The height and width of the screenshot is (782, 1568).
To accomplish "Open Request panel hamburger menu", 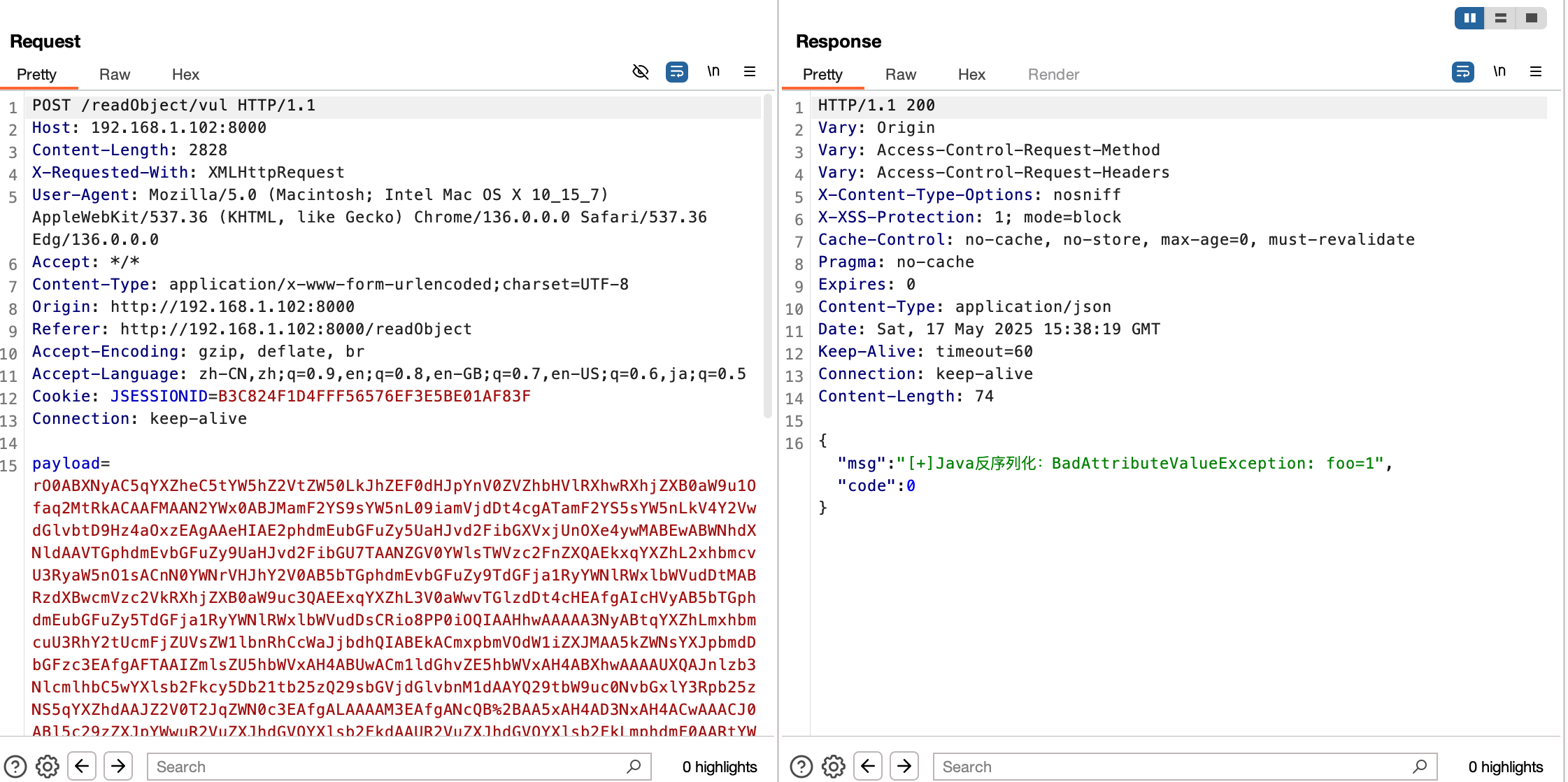I will pyautogui.click(x=750, y=71).
